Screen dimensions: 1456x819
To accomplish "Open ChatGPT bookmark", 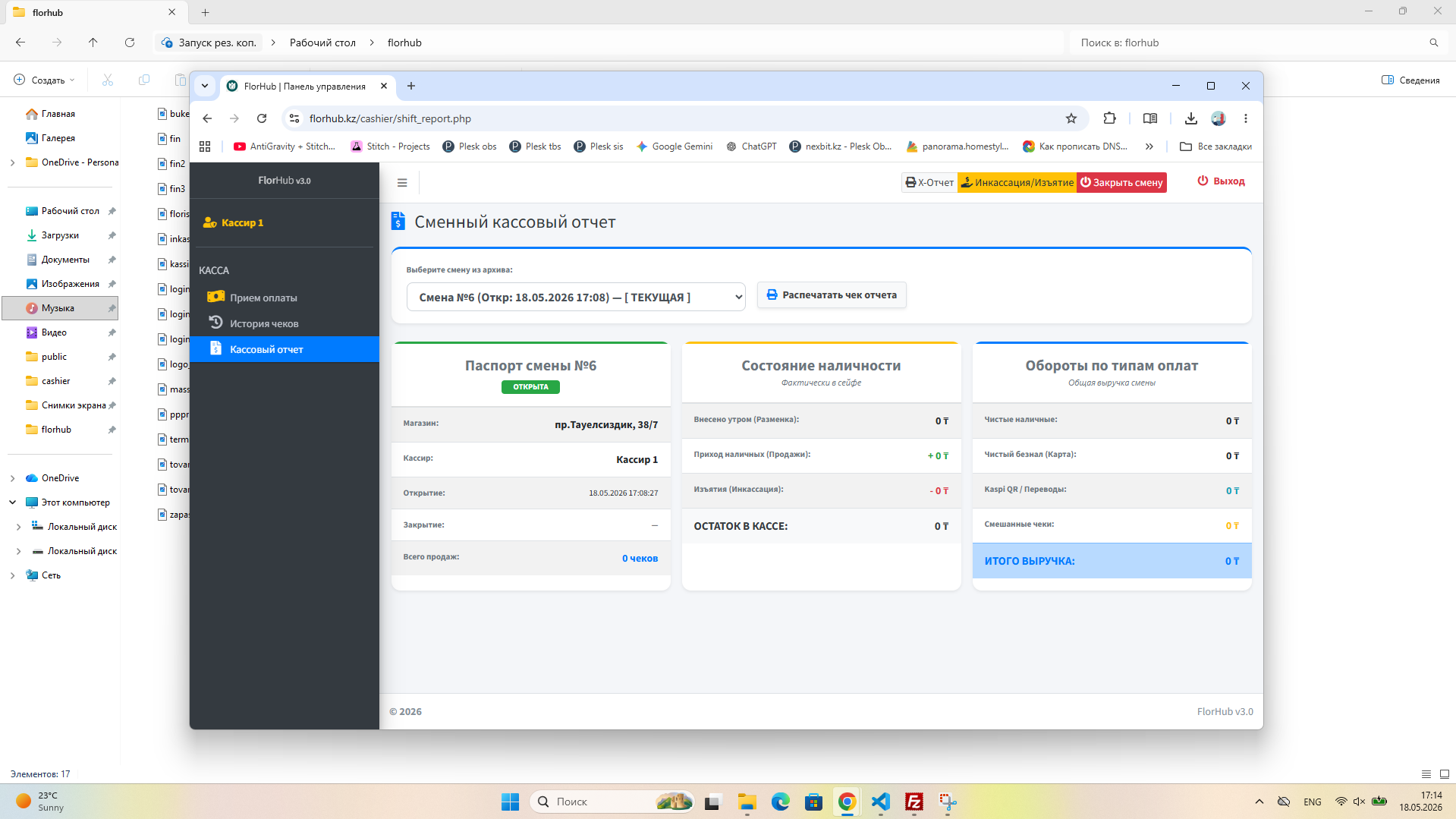I will [x=751, y=146].
